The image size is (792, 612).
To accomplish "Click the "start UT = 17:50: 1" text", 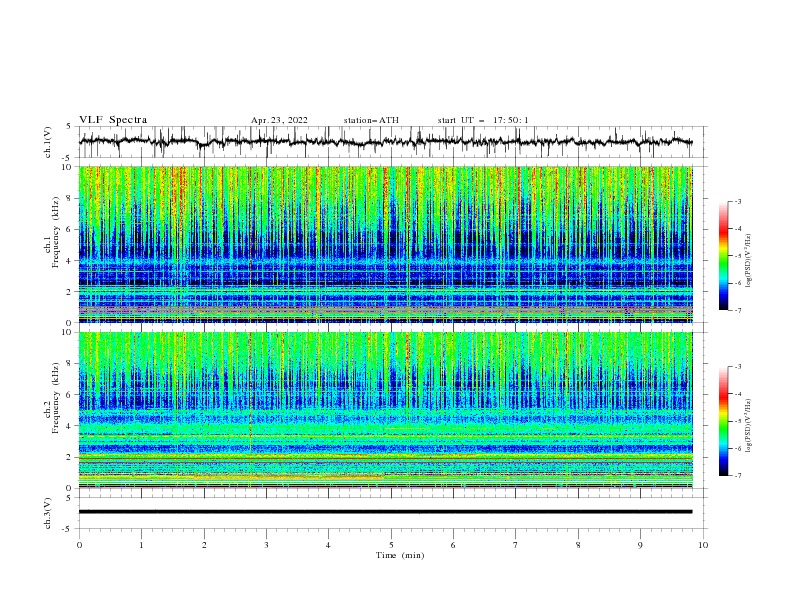I will 483,120.
